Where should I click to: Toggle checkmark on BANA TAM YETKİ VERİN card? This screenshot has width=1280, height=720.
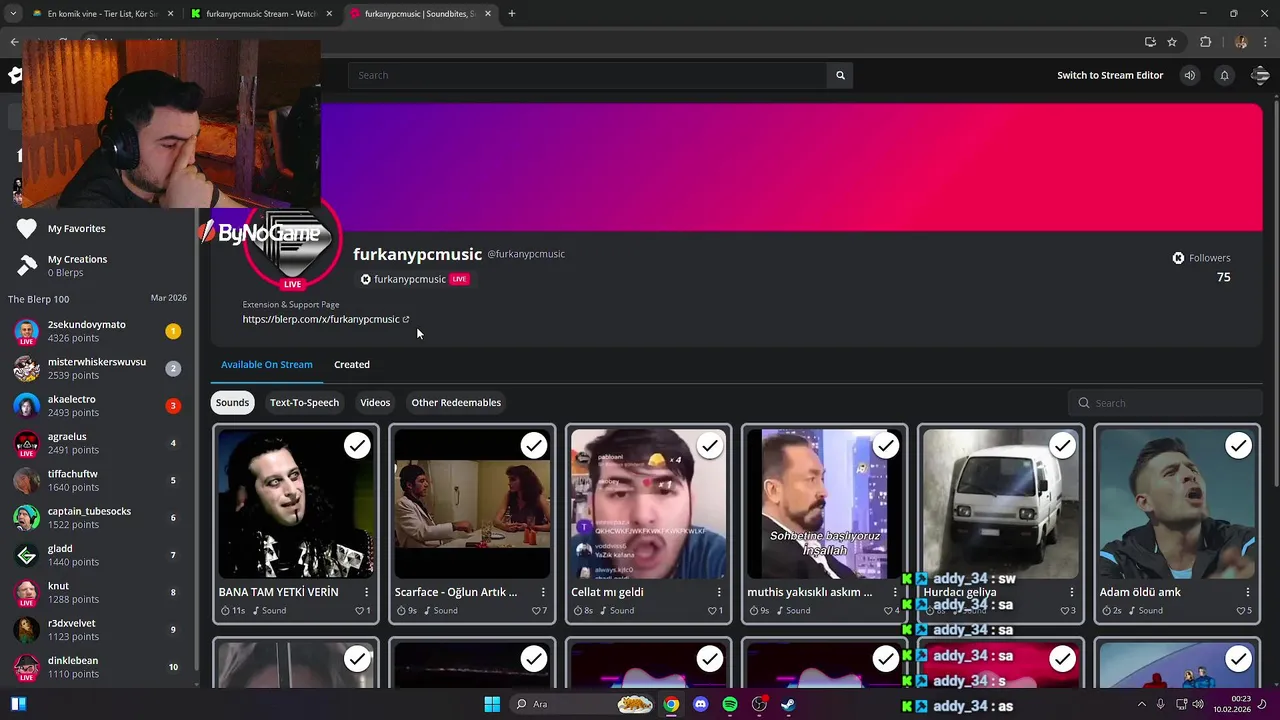[x=357, y=446]
